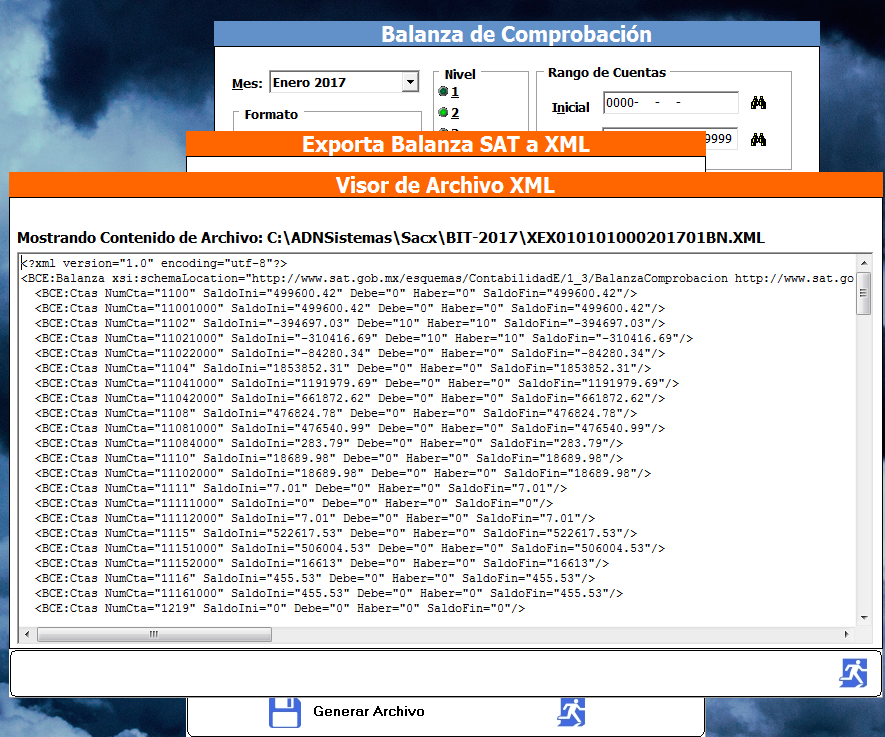Click horizontal scrollbar thumb in XML viewer
The image size is (885, 737).
click(154, 634)
